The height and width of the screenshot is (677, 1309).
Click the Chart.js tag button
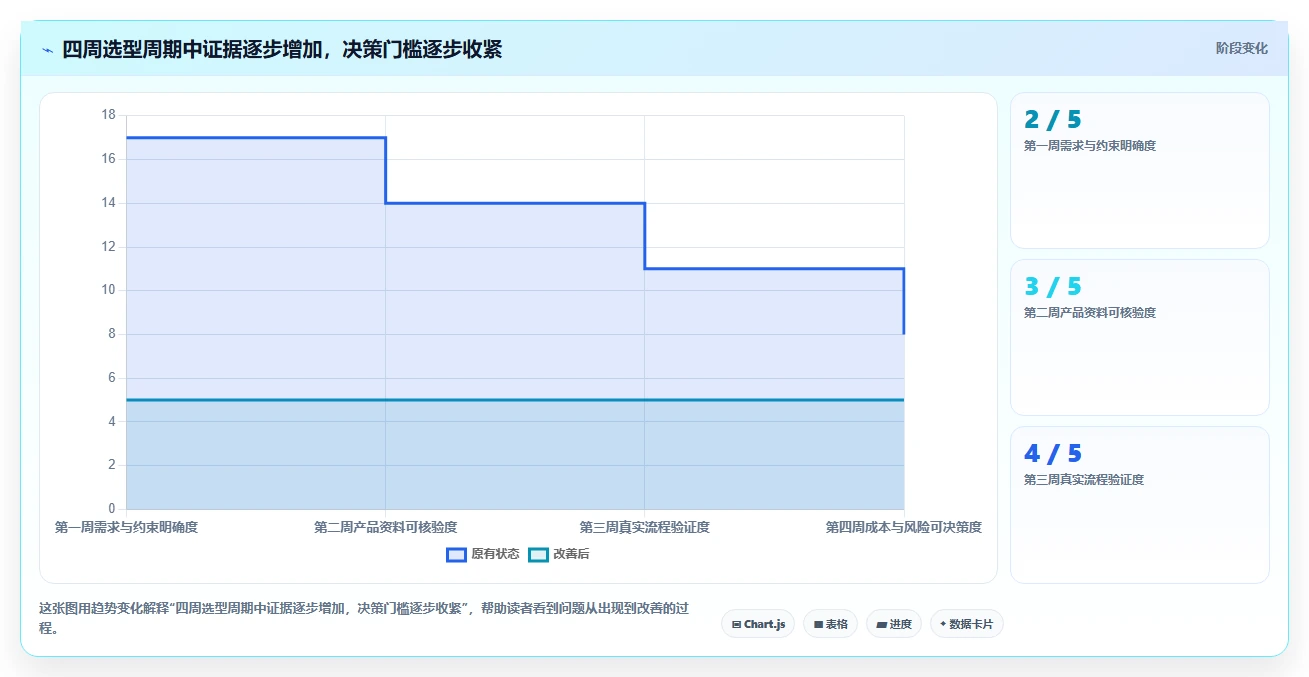tap(758, 624)
